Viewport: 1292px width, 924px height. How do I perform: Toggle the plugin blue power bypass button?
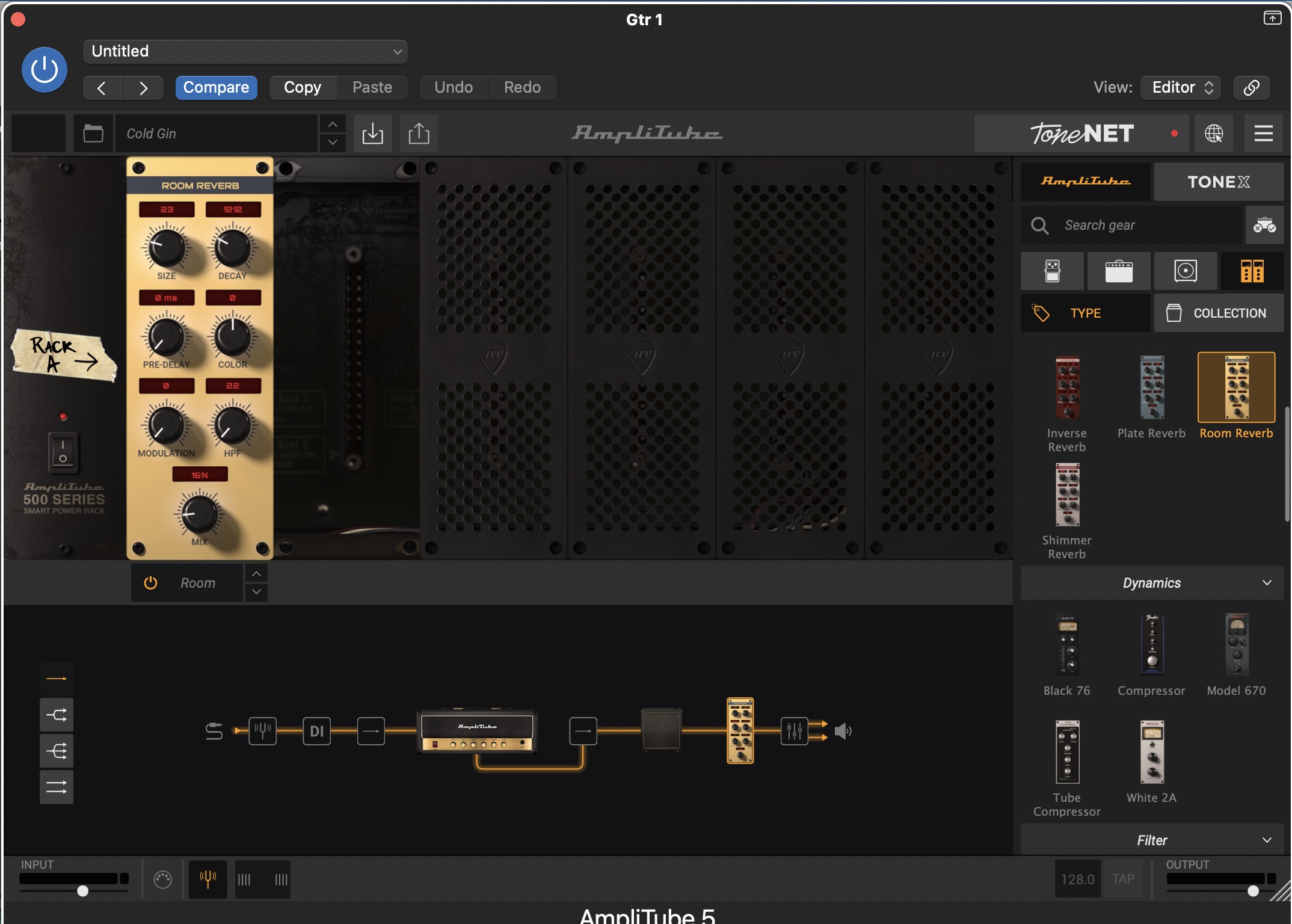point(45,70)
